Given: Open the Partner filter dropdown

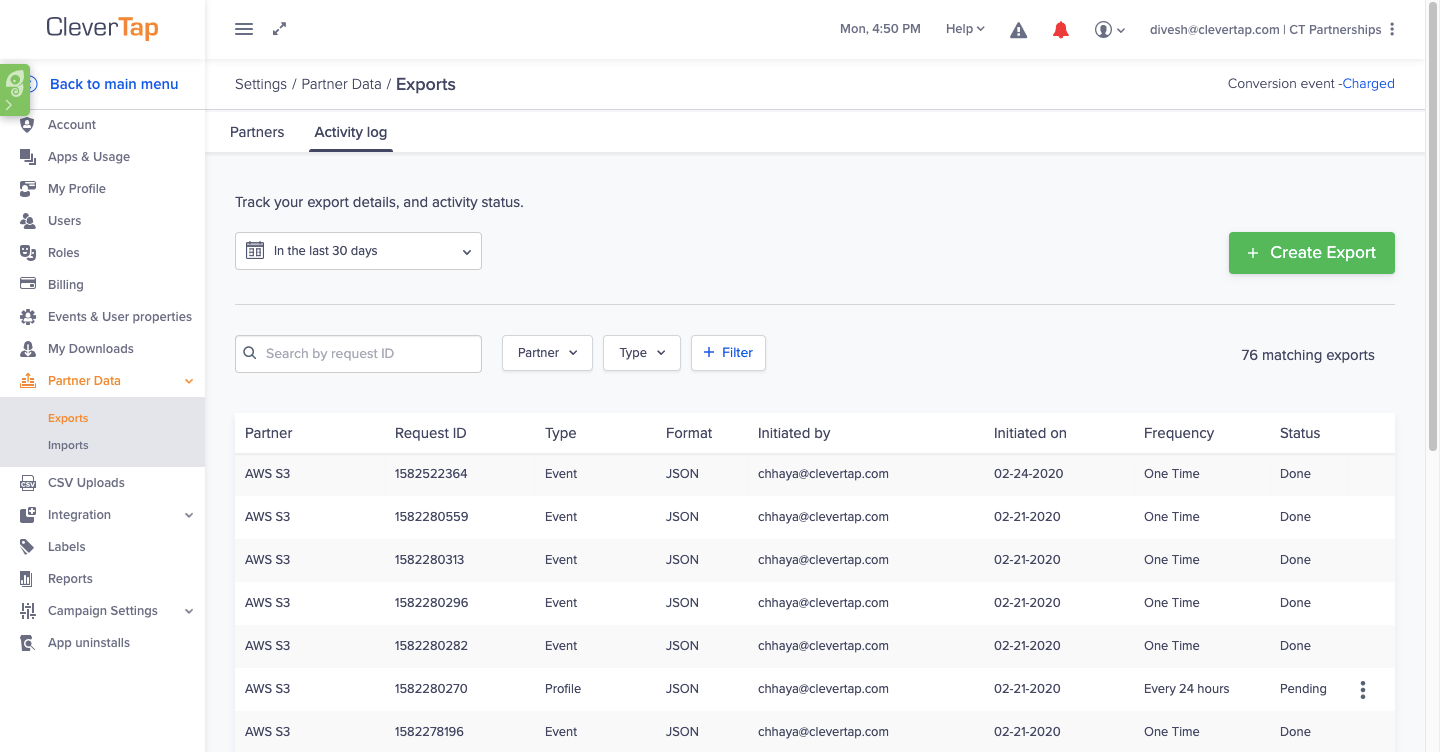Looking at the screenshot, I should pos(547,352).
